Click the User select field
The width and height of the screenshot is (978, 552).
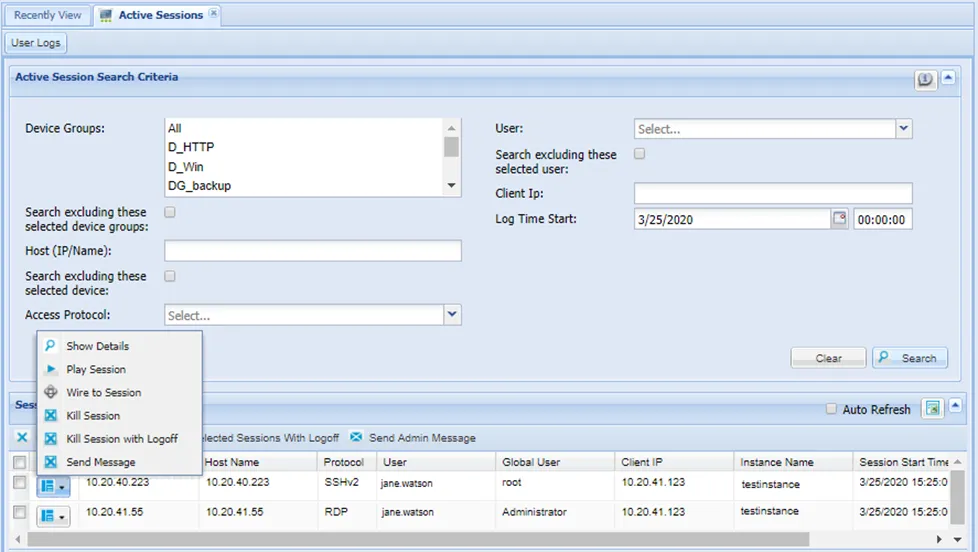pos(765,129)
